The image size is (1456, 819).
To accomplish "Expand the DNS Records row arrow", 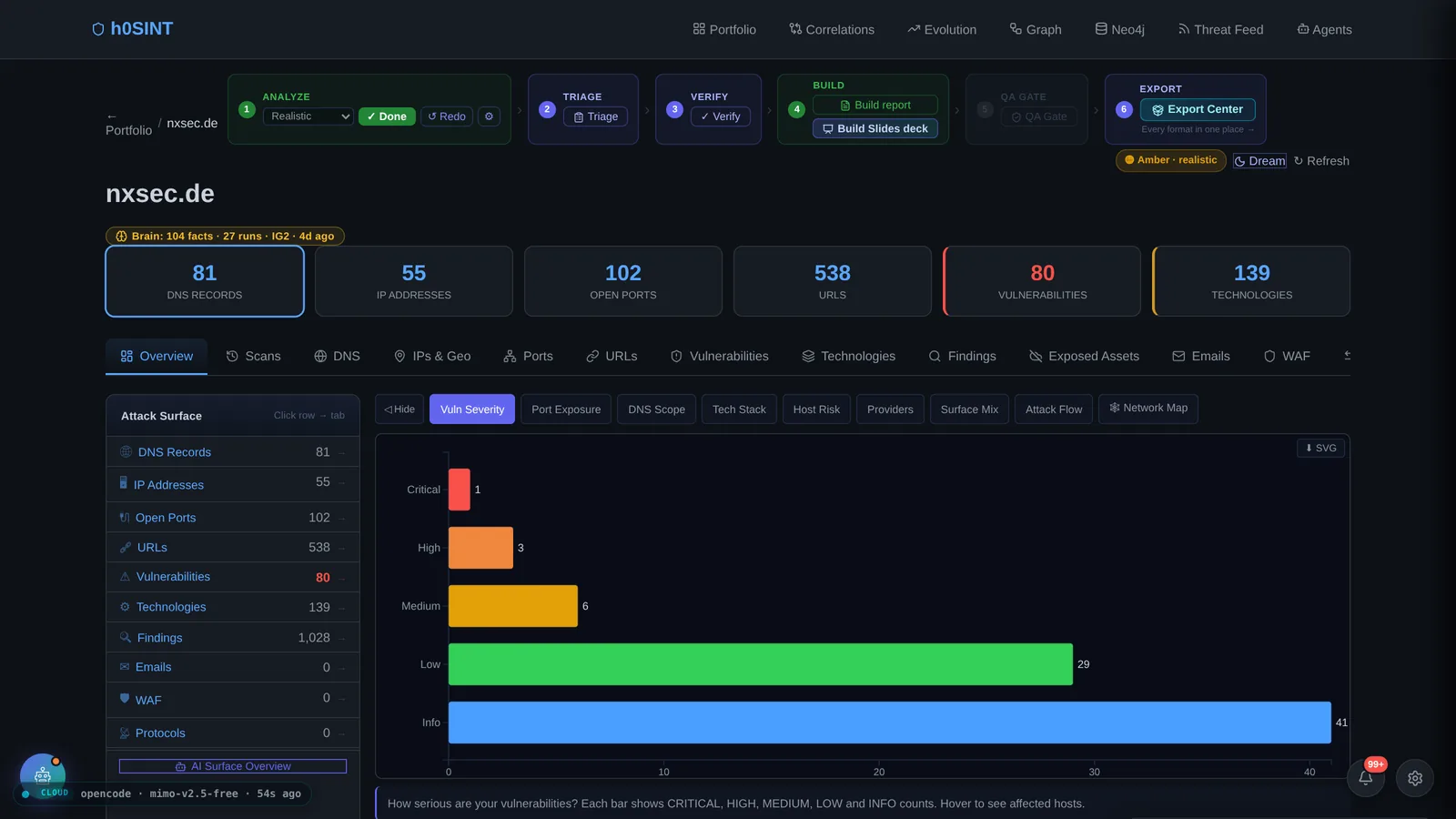I will (x=343, y=452).
